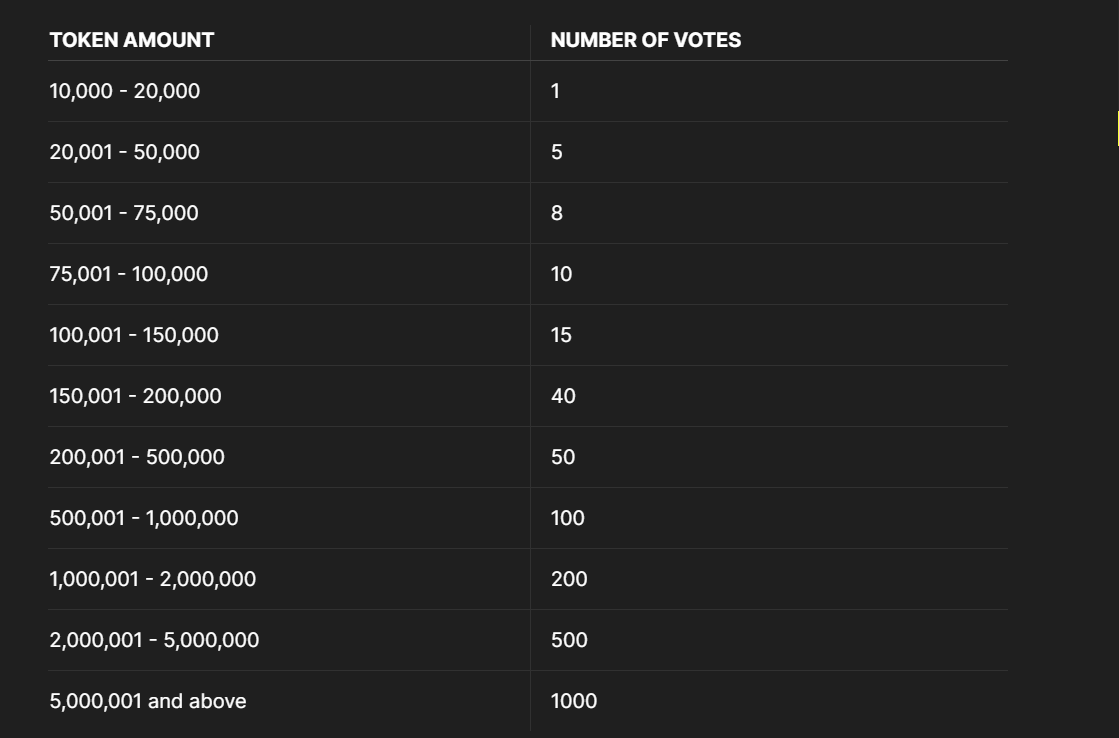The width and height of the screenshot is (1119, 738).
Task: Click the NUMBER OF VOTES column header
Action: tap(646, 40)
